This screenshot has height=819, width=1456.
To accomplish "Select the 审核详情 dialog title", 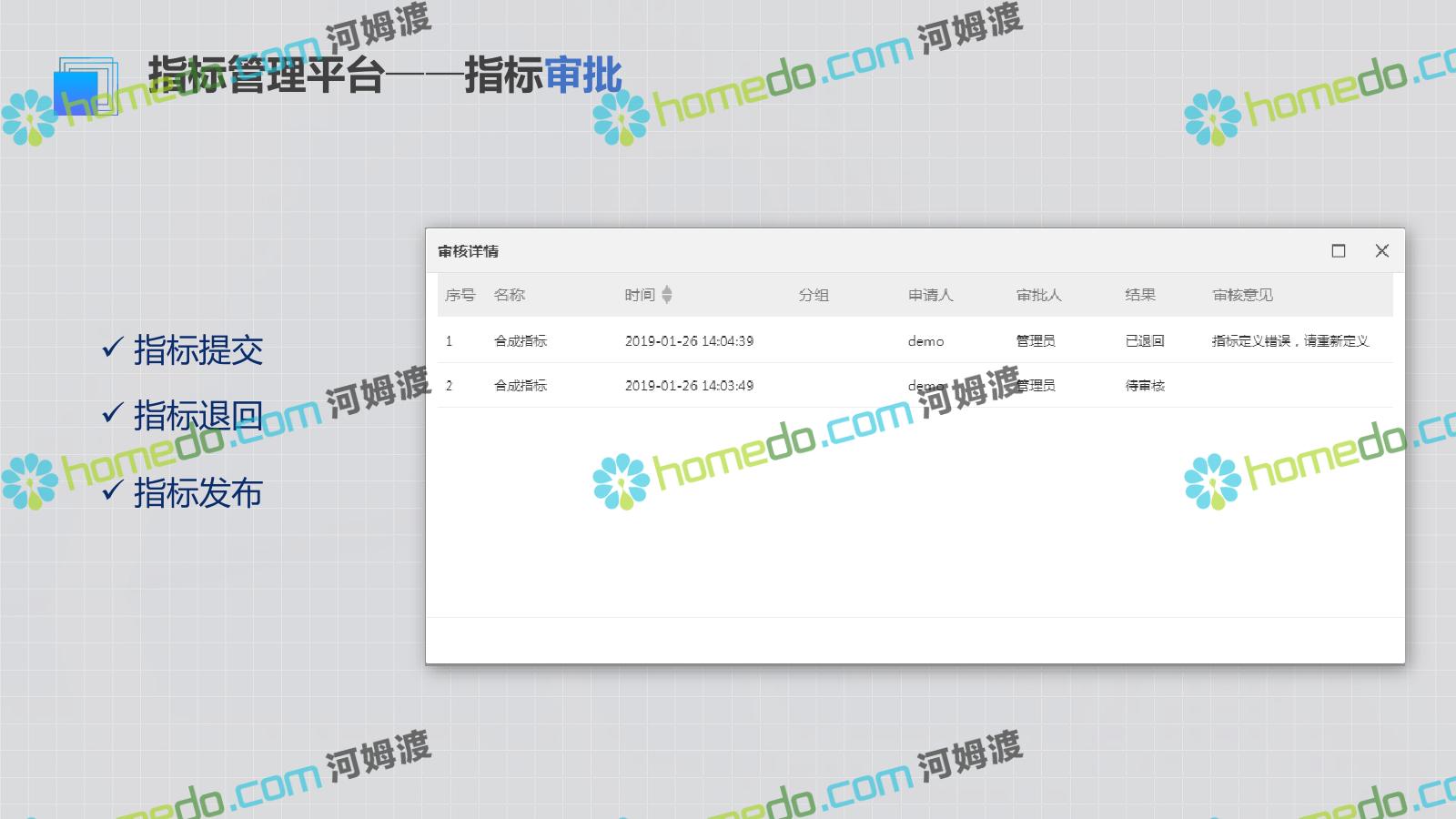I will tap(468, 251).
